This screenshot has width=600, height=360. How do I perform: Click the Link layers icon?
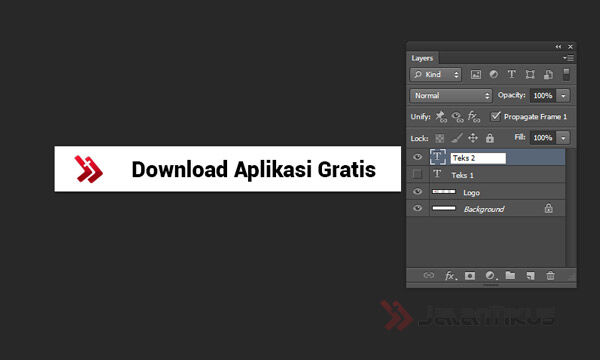(429, 275)
